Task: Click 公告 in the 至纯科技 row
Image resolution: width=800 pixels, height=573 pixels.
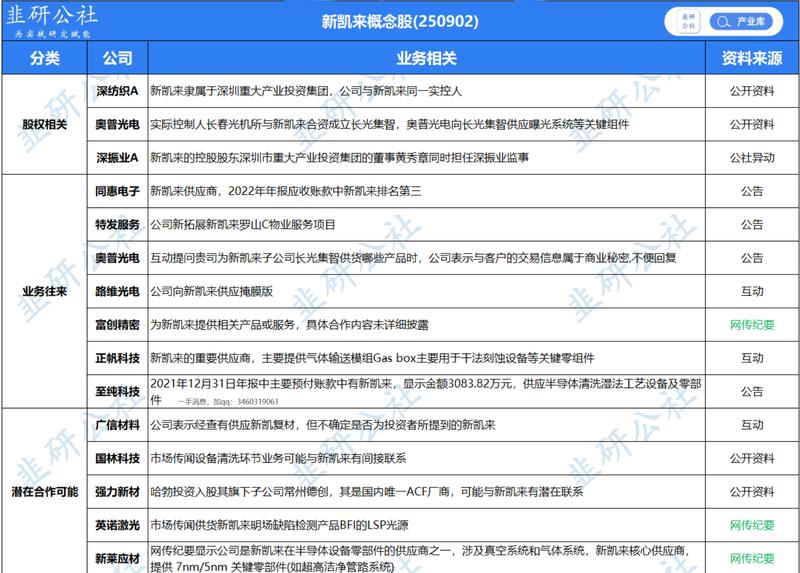Action: (x=752, y=391)
